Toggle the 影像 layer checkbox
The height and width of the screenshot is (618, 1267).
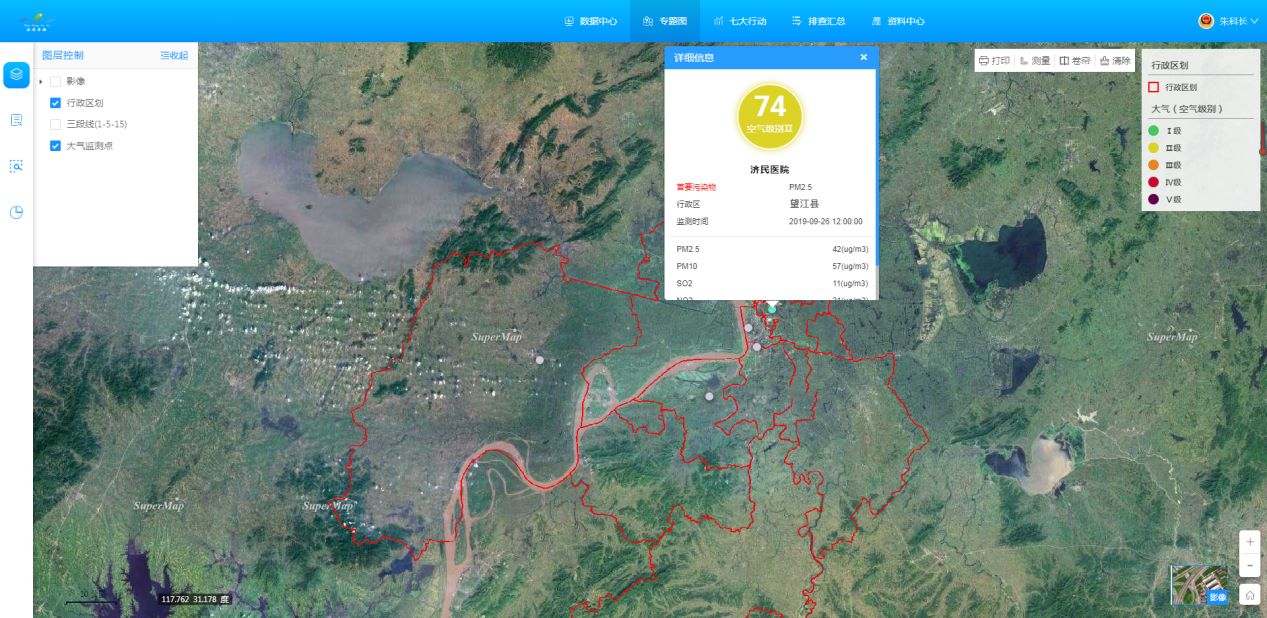56,81
